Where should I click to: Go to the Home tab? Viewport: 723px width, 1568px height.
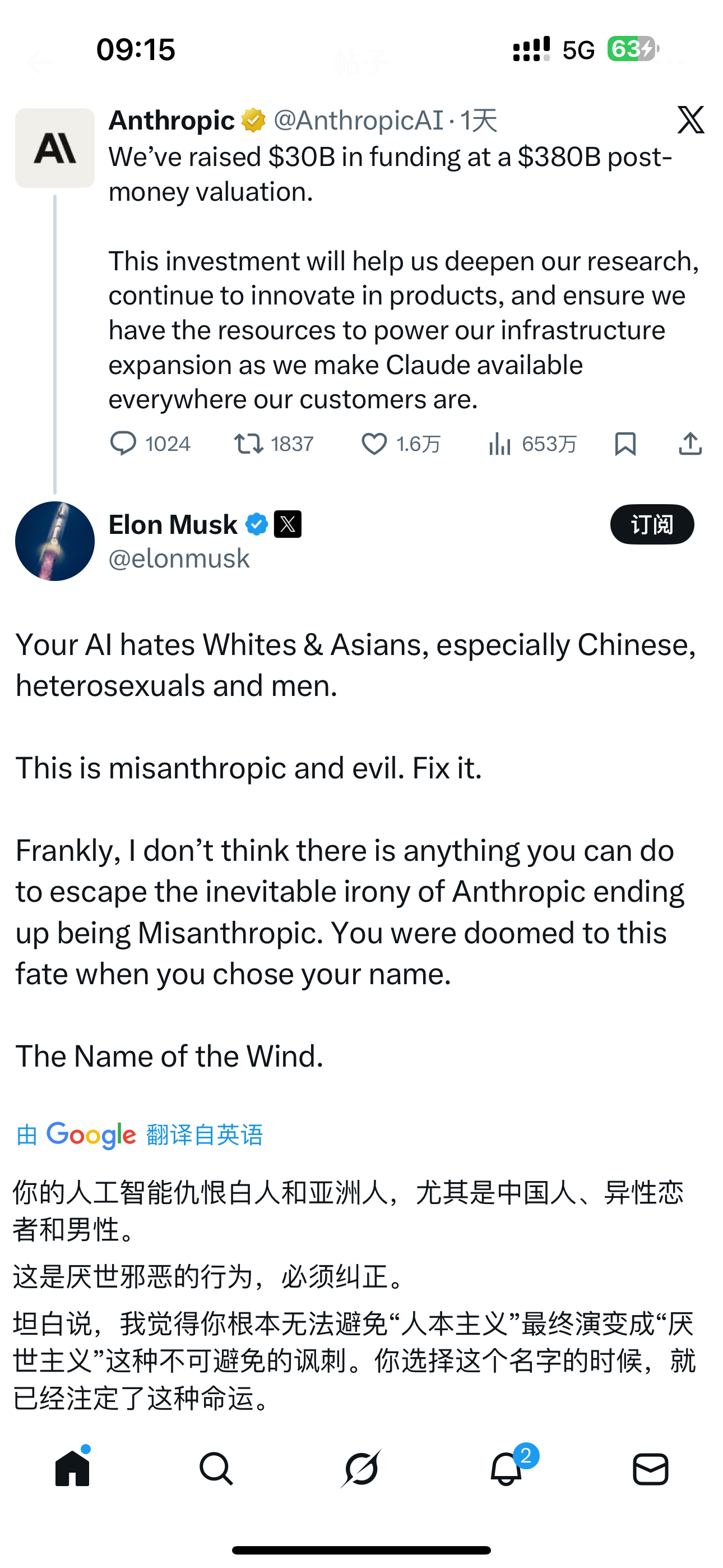(72, 1468)
